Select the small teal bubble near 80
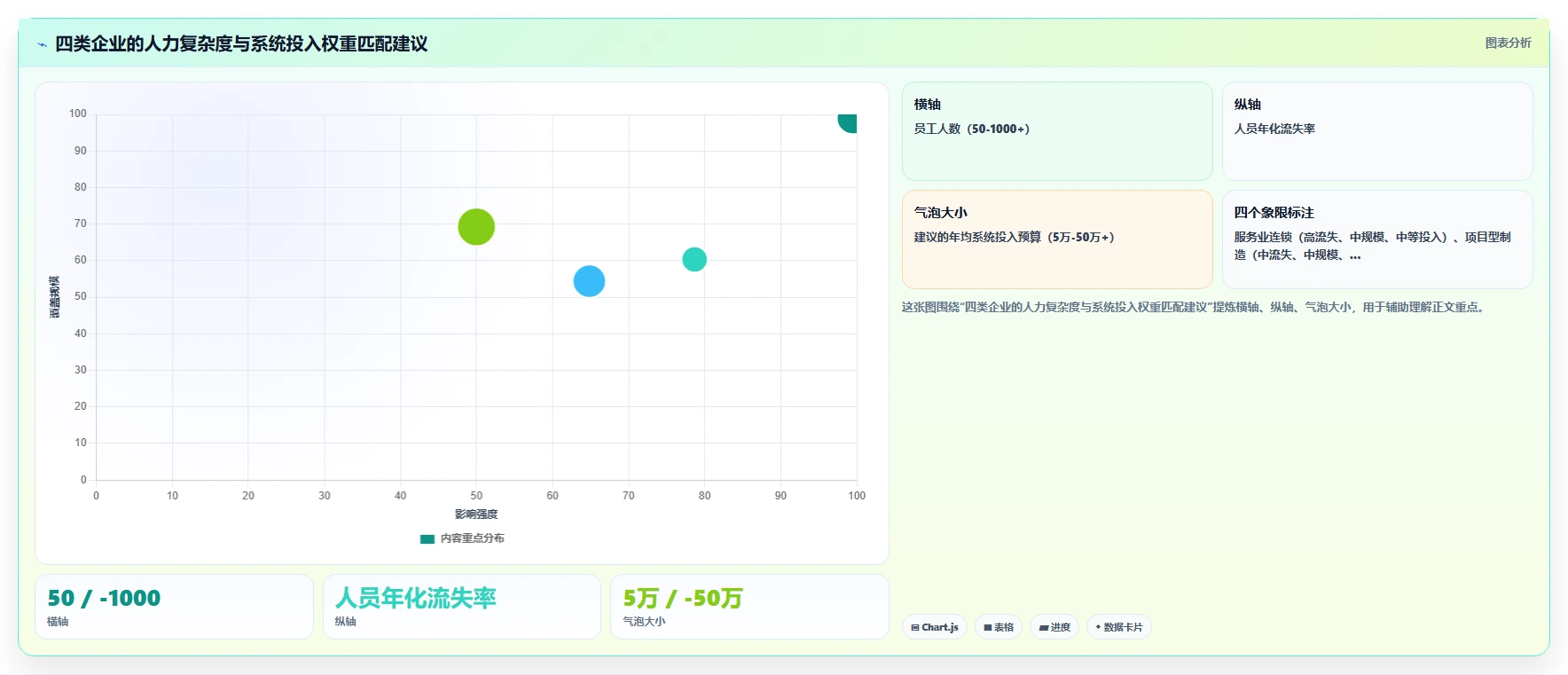This screenshot has height=675, width=1568. (694, 259)
